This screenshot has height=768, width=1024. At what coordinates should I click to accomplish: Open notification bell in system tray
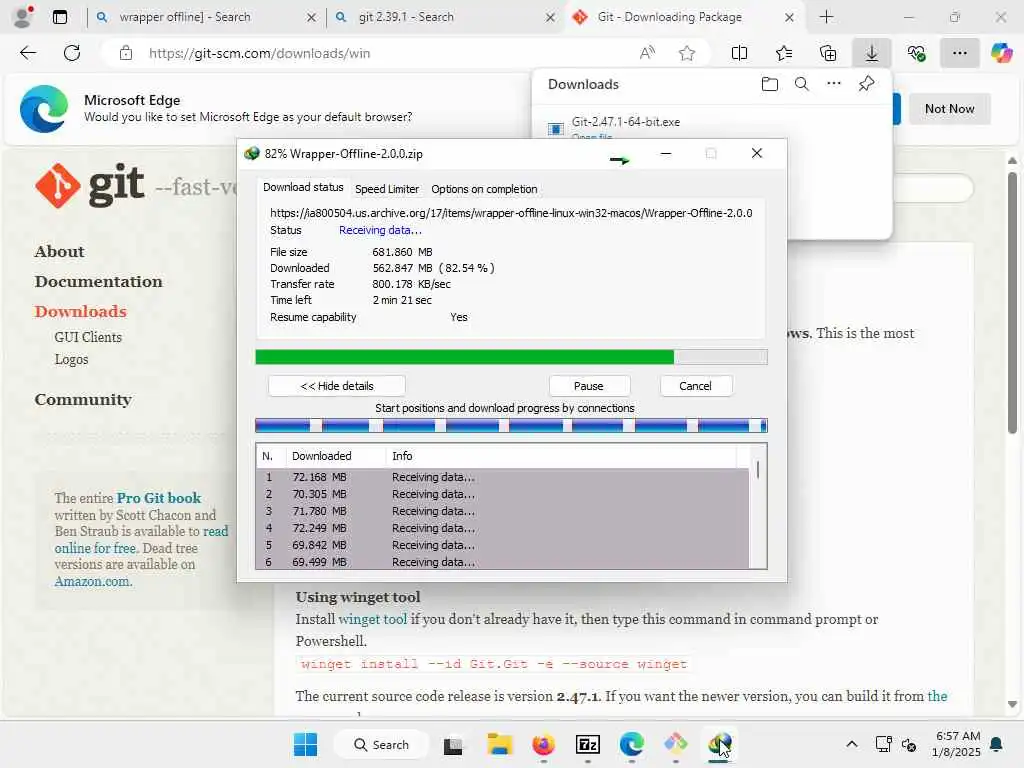coord(997,744)
